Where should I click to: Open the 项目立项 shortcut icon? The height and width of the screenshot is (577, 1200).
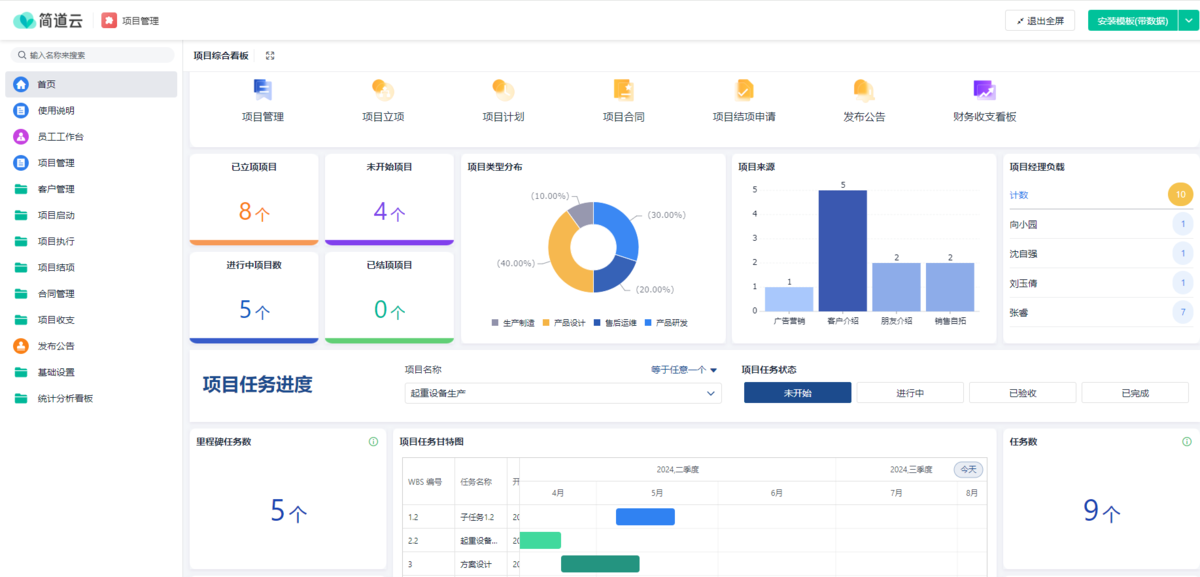[x=383, y=91]
